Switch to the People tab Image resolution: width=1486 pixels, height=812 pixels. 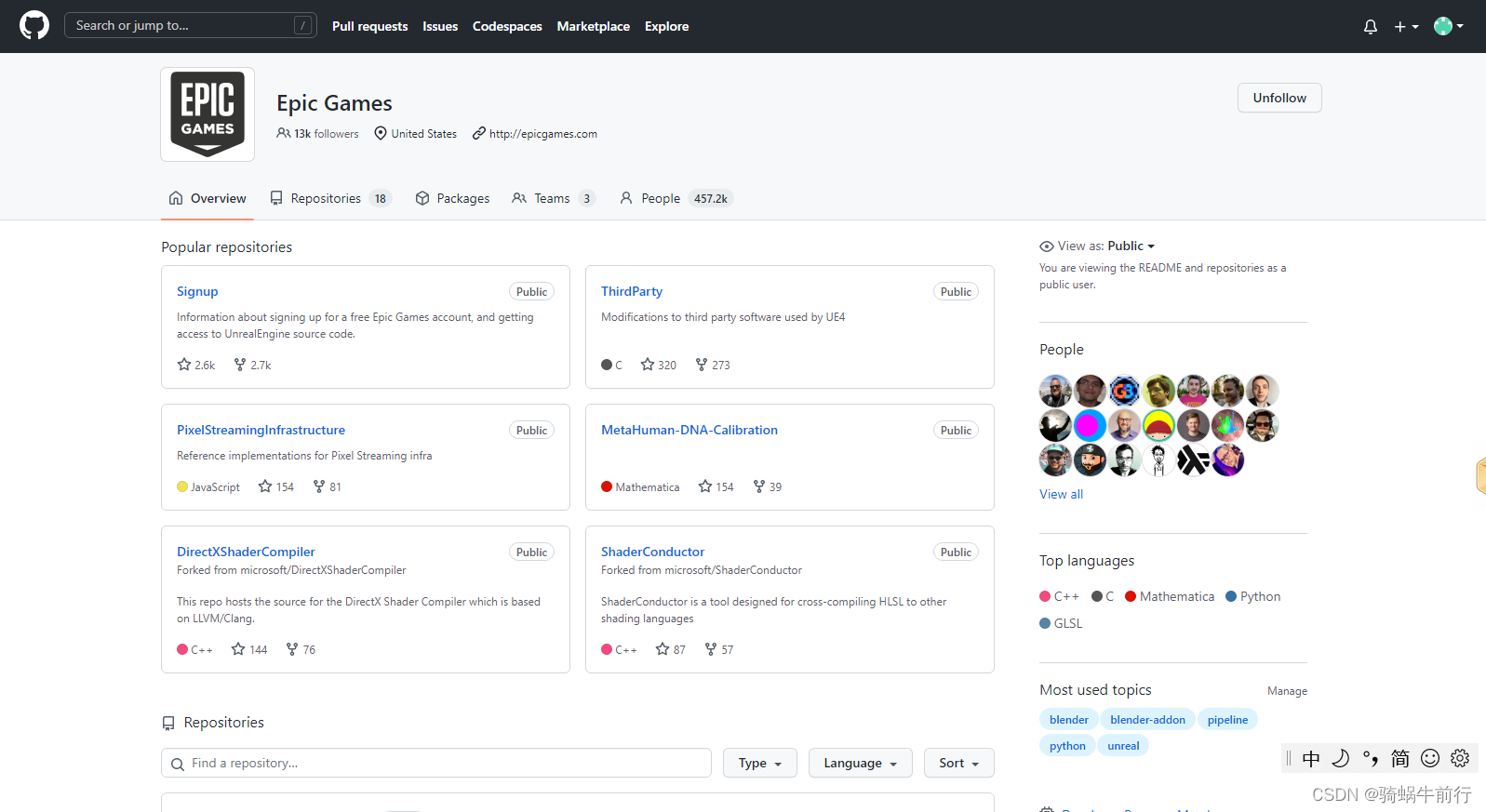click(676, 198)
